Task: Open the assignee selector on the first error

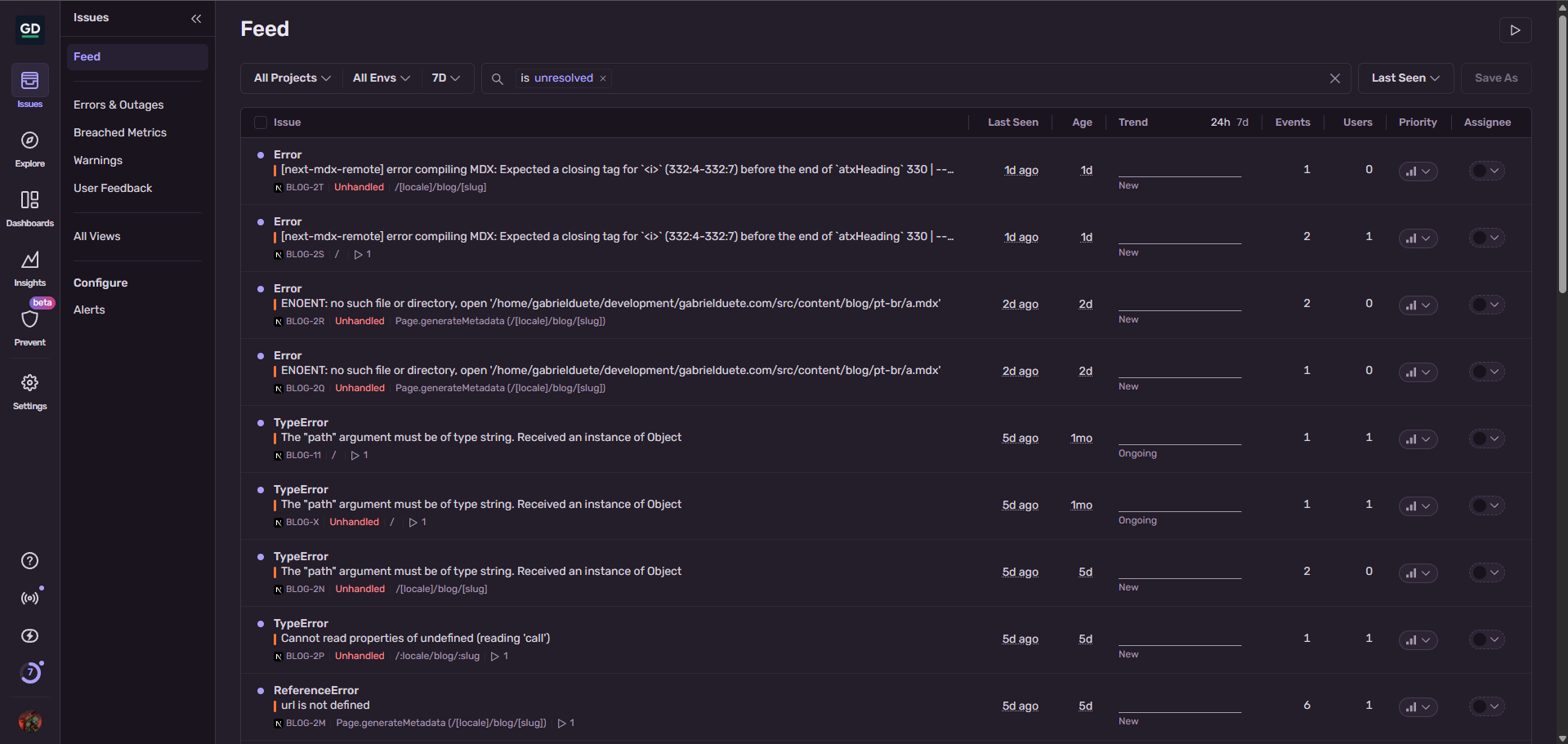Action: tap(1485, 170)
